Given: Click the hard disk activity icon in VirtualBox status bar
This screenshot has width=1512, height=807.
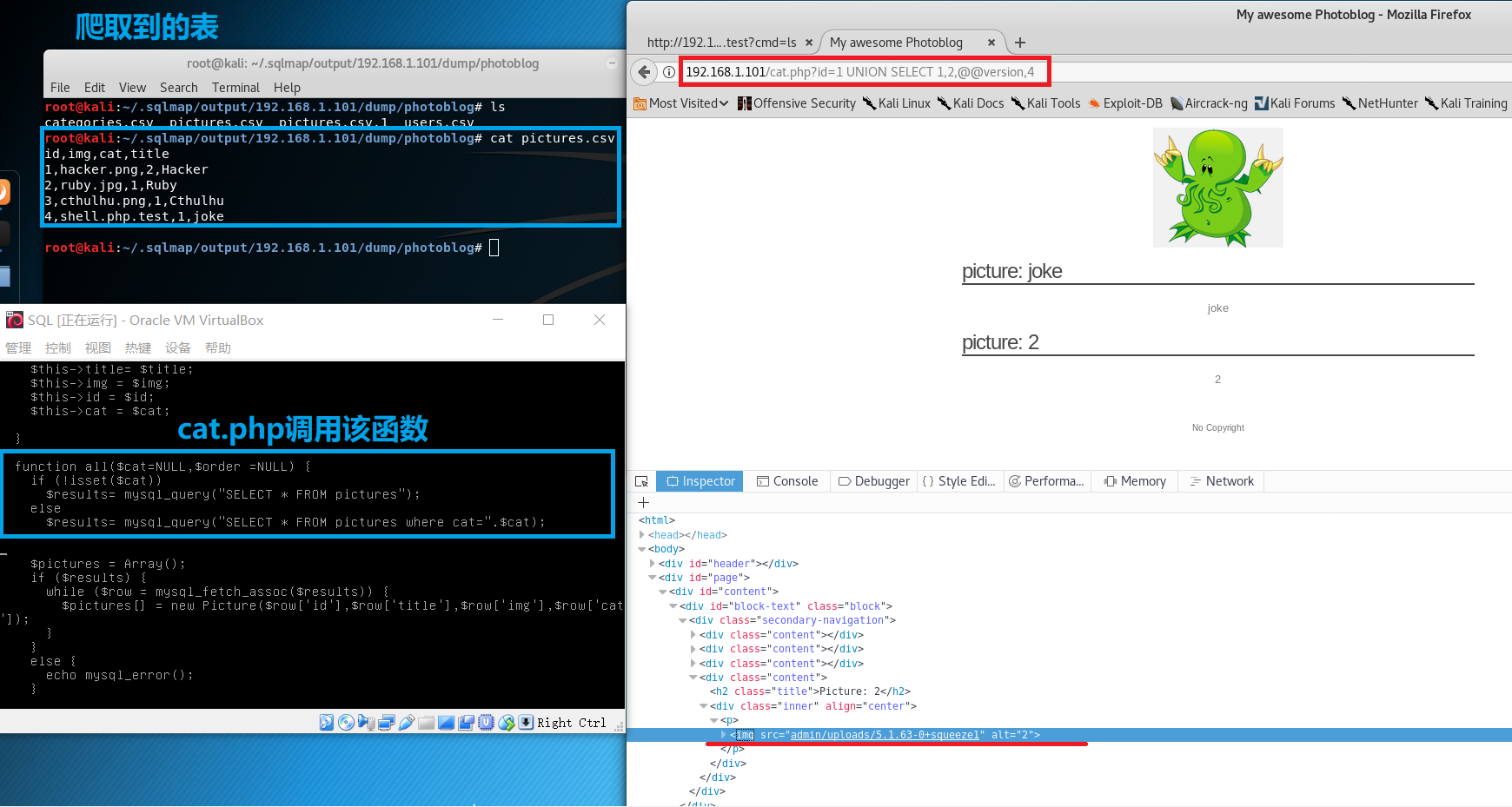Looking at the screenshot, I should pyautogui.click(x=327, y=722).
